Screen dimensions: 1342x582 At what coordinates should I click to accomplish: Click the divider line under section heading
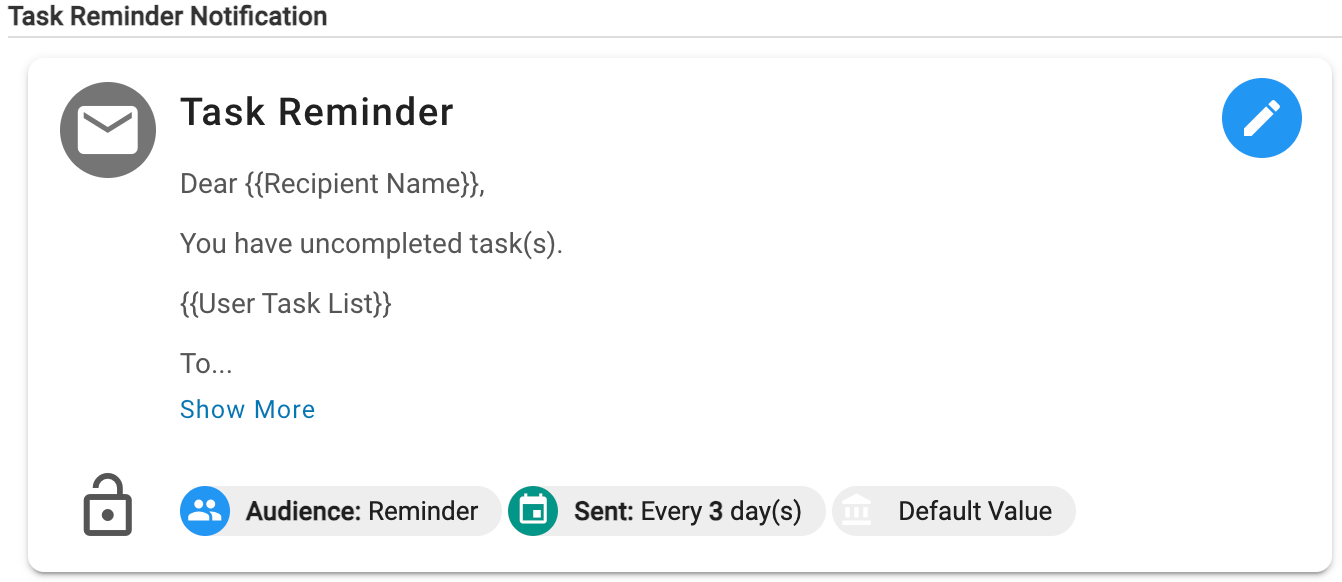[671, 37]
